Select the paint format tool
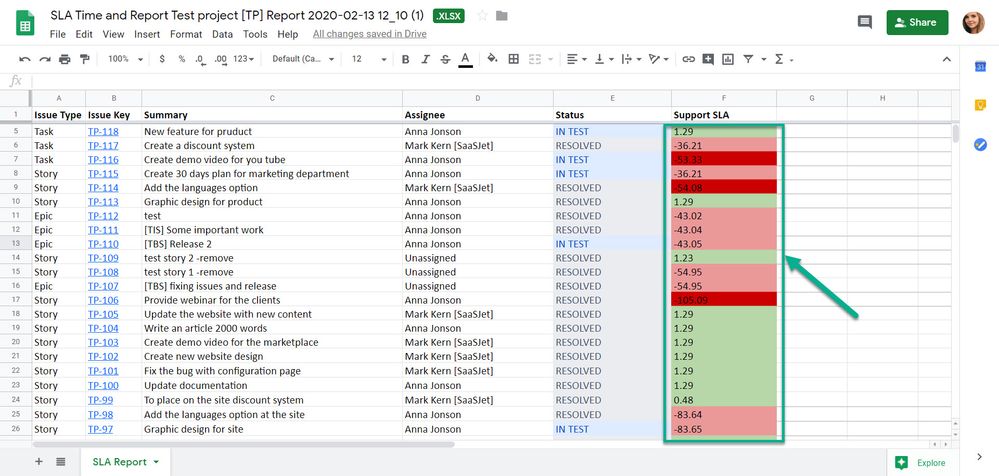 (85, 59)
